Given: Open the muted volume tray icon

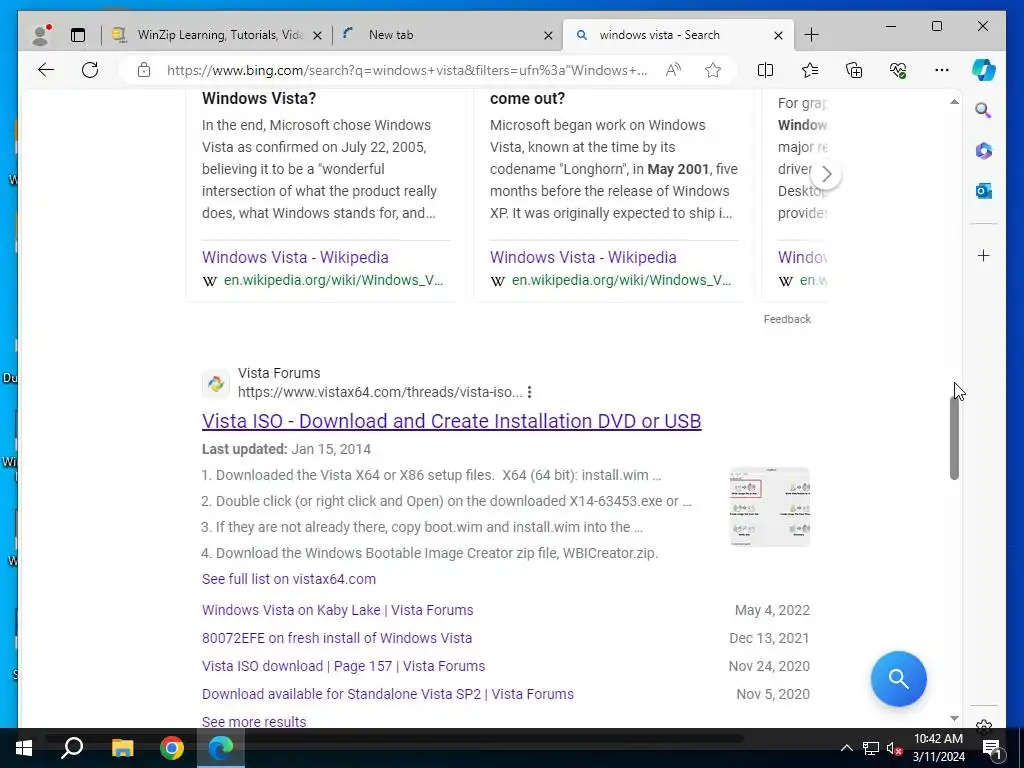Looking at the screenshot, I should pyautogui.click(x=894, y=748).
